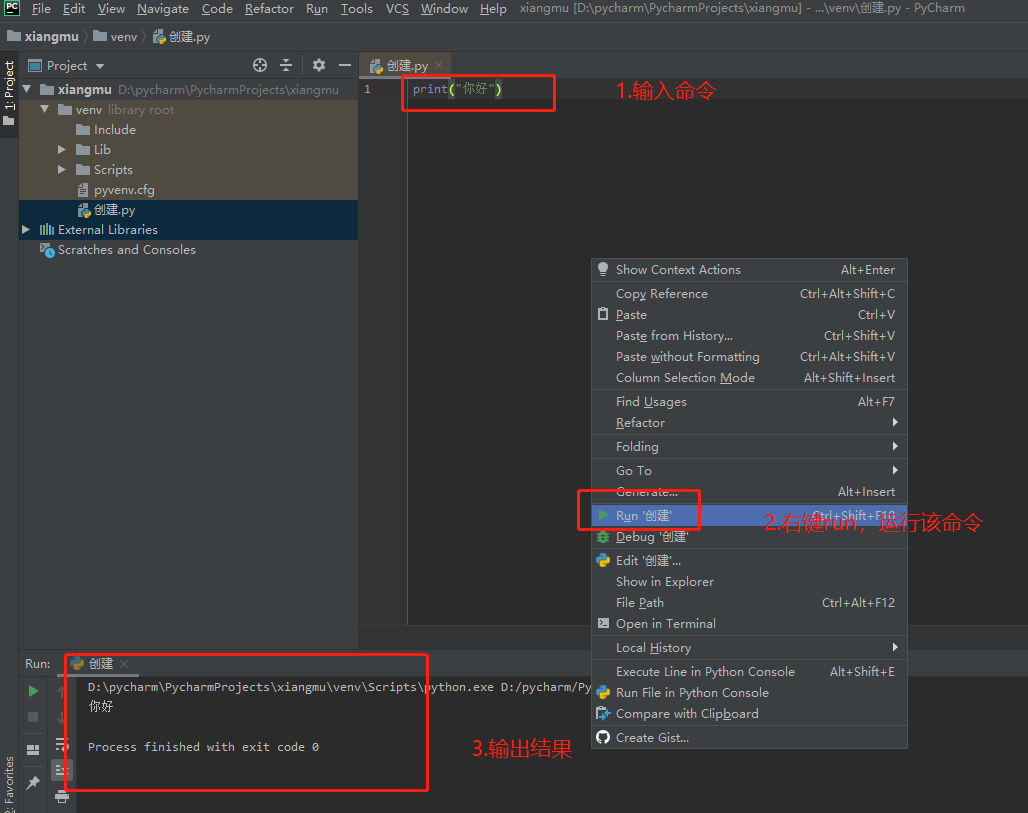
Task: Hide the Project panel with minus icon
Action: (345, 65)
